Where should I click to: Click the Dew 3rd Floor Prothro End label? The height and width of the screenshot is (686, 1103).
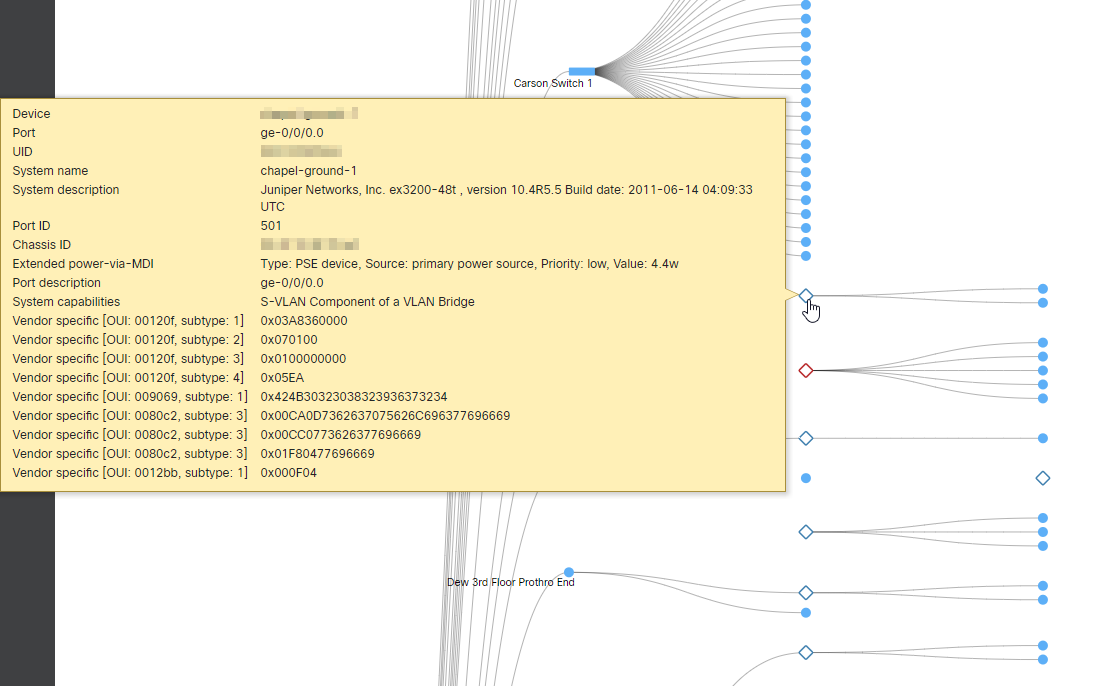[x=510, y=582]
